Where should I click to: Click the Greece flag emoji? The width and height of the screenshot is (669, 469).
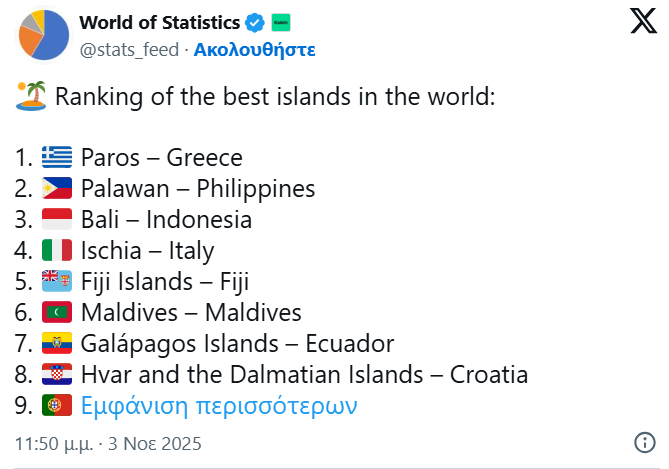click(57, 158)
